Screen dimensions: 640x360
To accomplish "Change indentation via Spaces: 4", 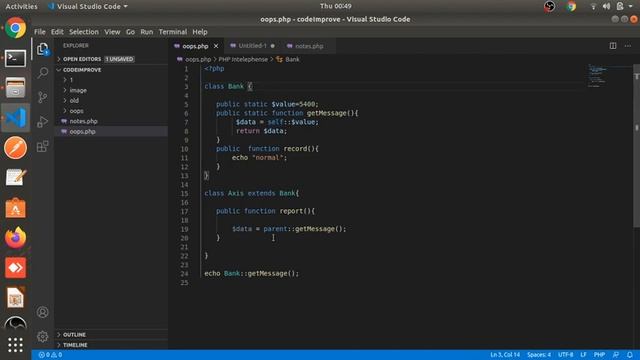I will tap(539, 355).
